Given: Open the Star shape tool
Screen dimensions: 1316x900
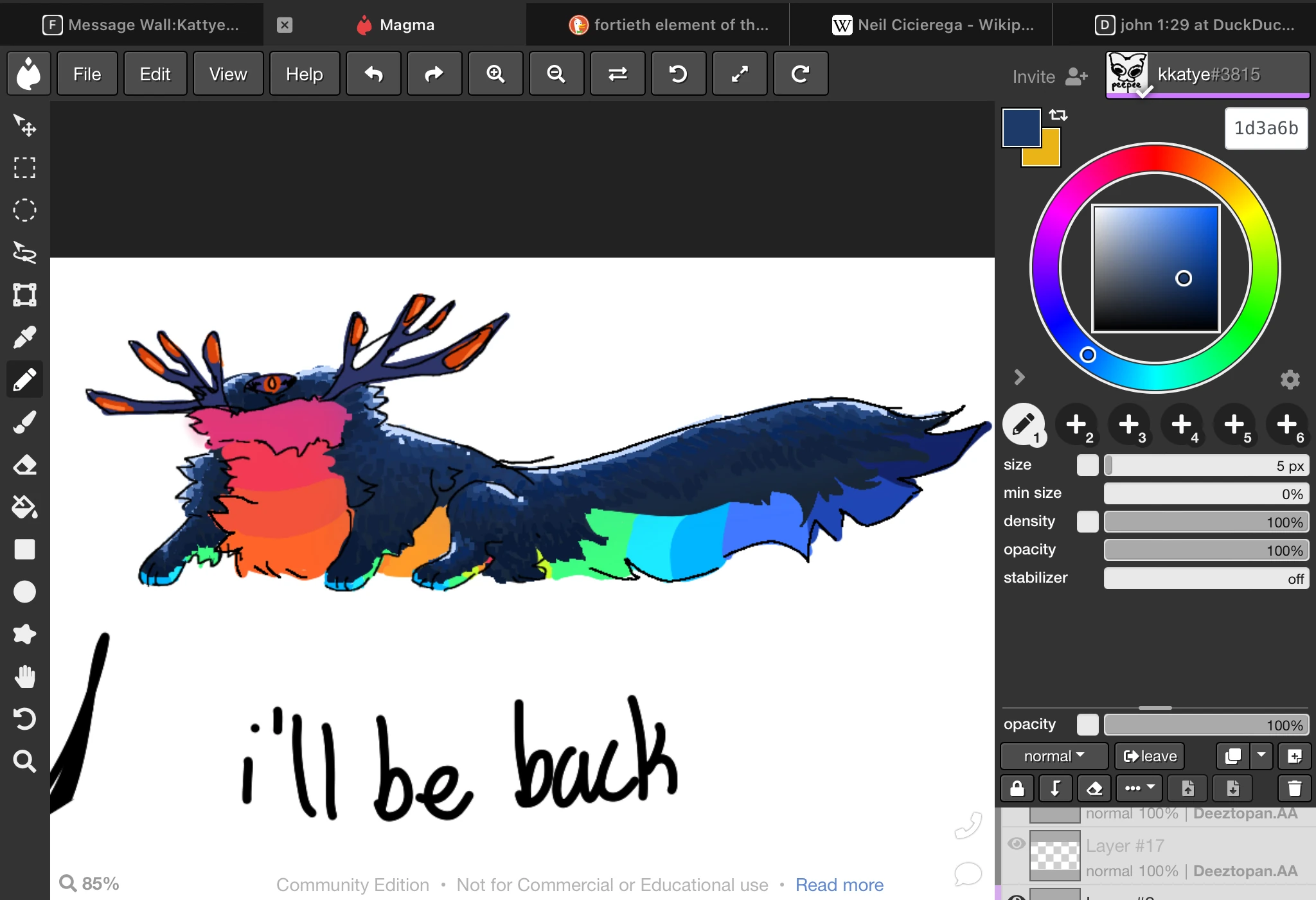Looking at the screenshot, I should pos(24,633).
